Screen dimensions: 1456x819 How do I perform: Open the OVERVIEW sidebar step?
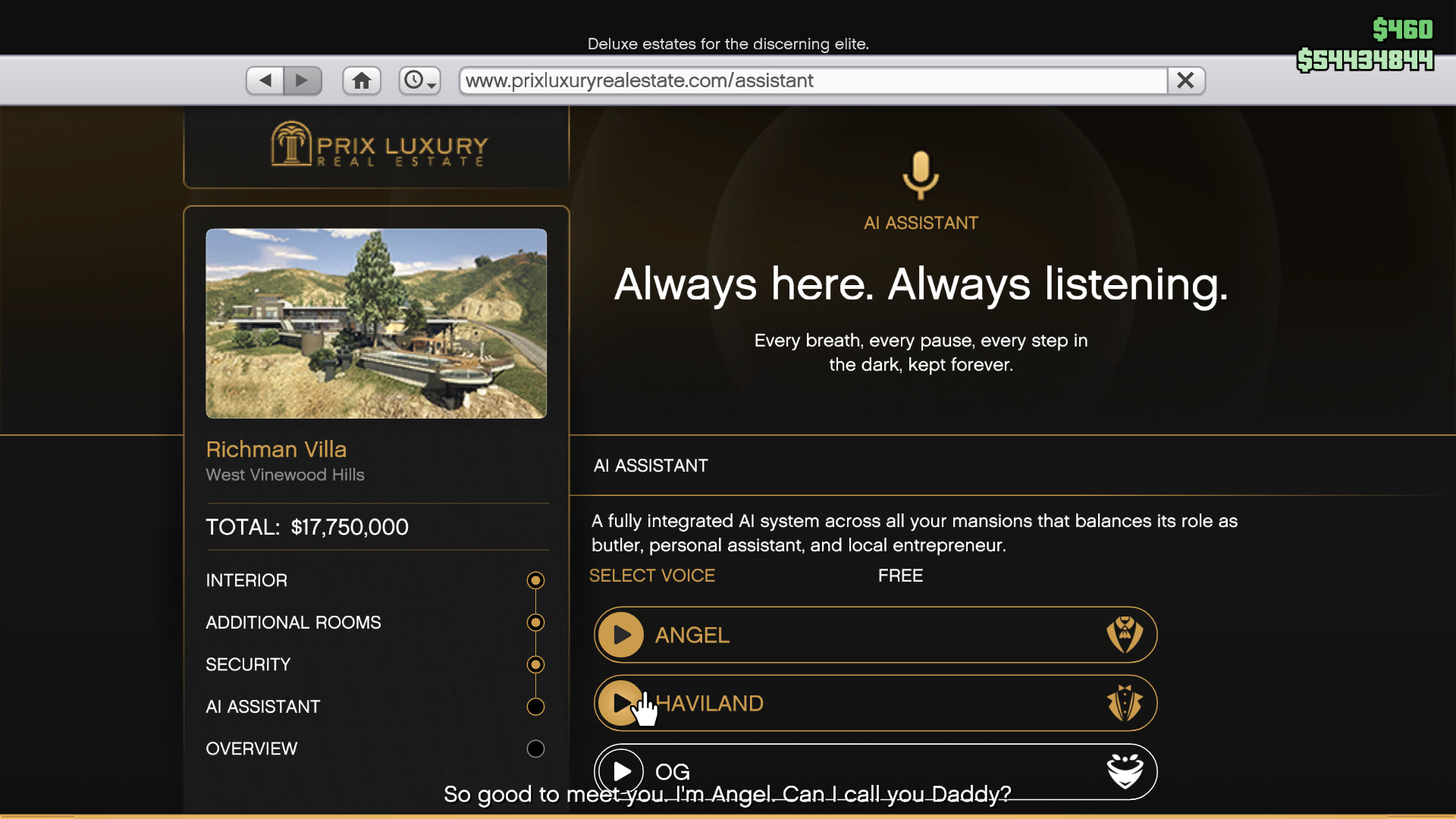(x=252, y=748)
